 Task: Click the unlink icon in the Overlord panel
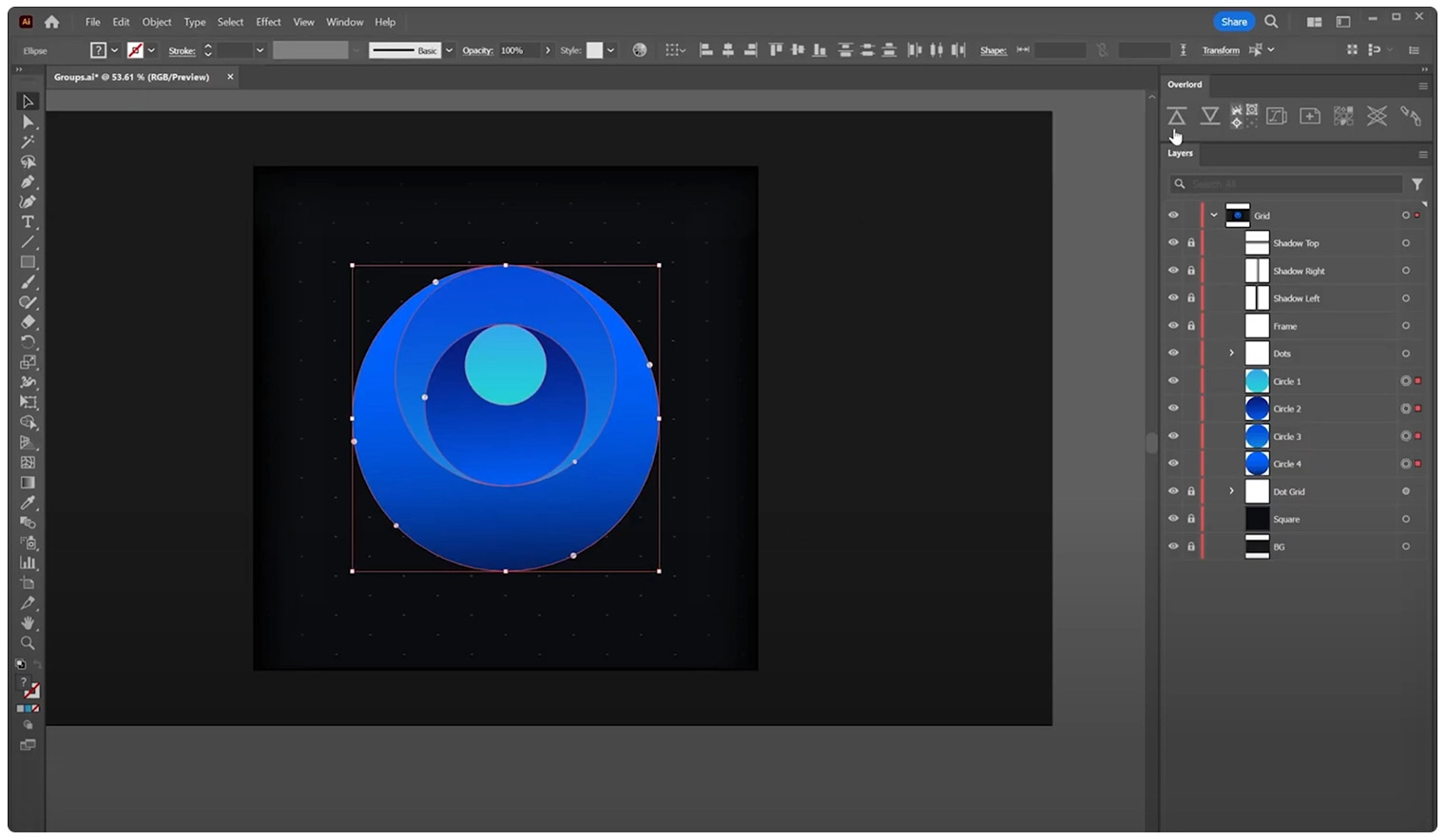pyautogui.click(x=1411, y=116)
